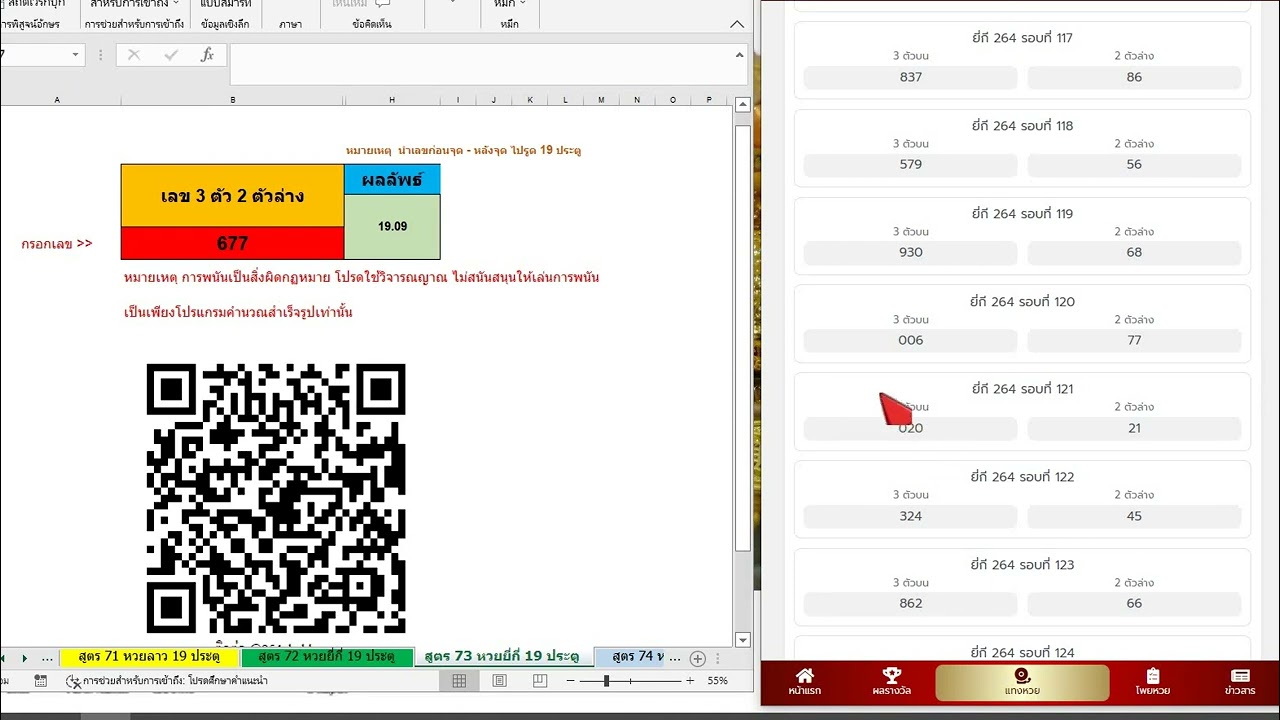
Task: Open sheet tab สูตร 72 หวยยี่กี 19 ประตู
Action: (326, 657)
